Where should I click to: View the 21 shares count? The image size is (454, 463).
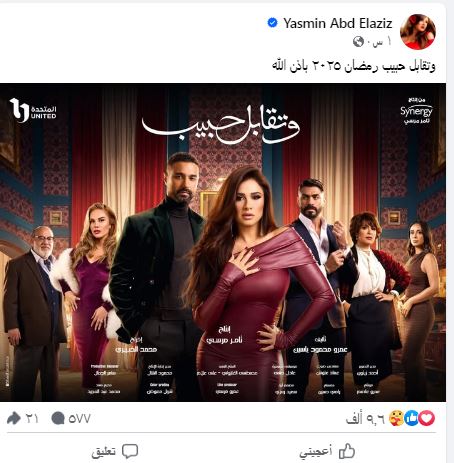pos(32,418)
